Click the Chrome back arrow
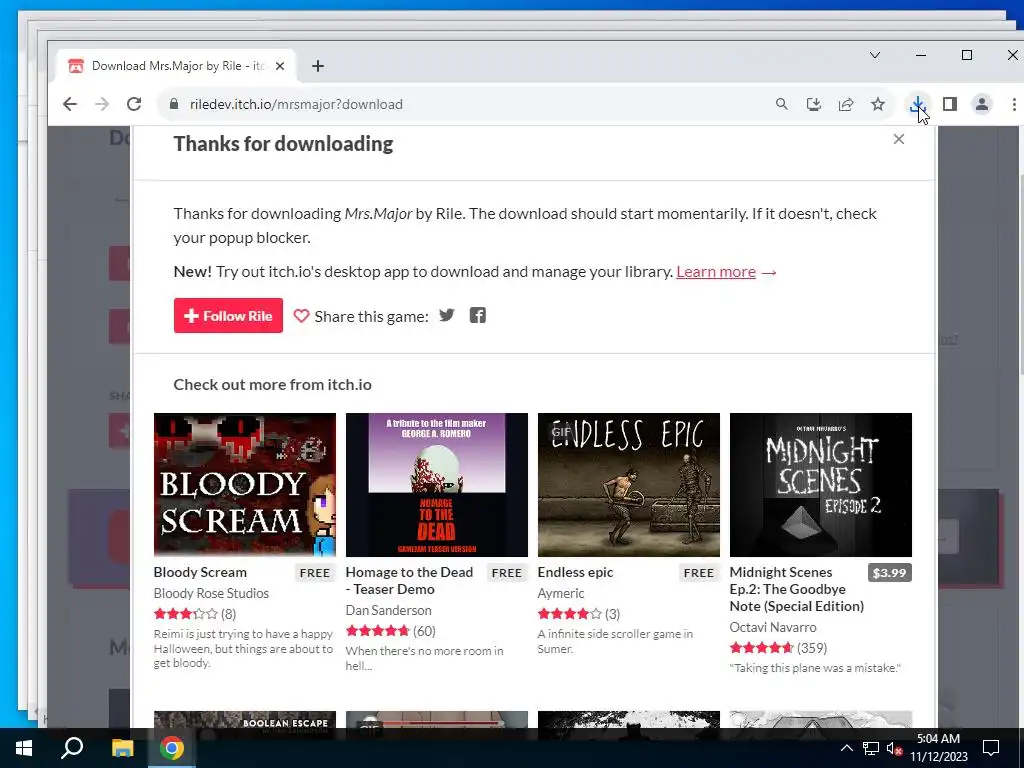 click(70, 104)
